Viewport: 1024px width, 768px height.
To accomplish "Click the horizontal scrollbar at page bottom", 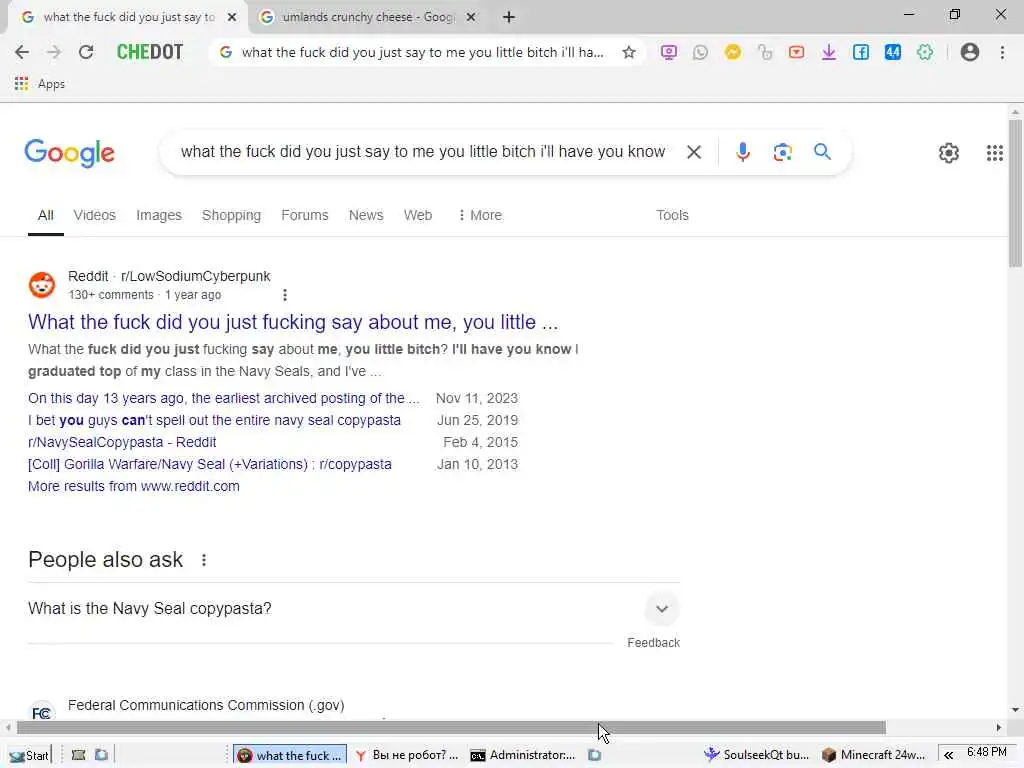I will [x=451, y=728].
